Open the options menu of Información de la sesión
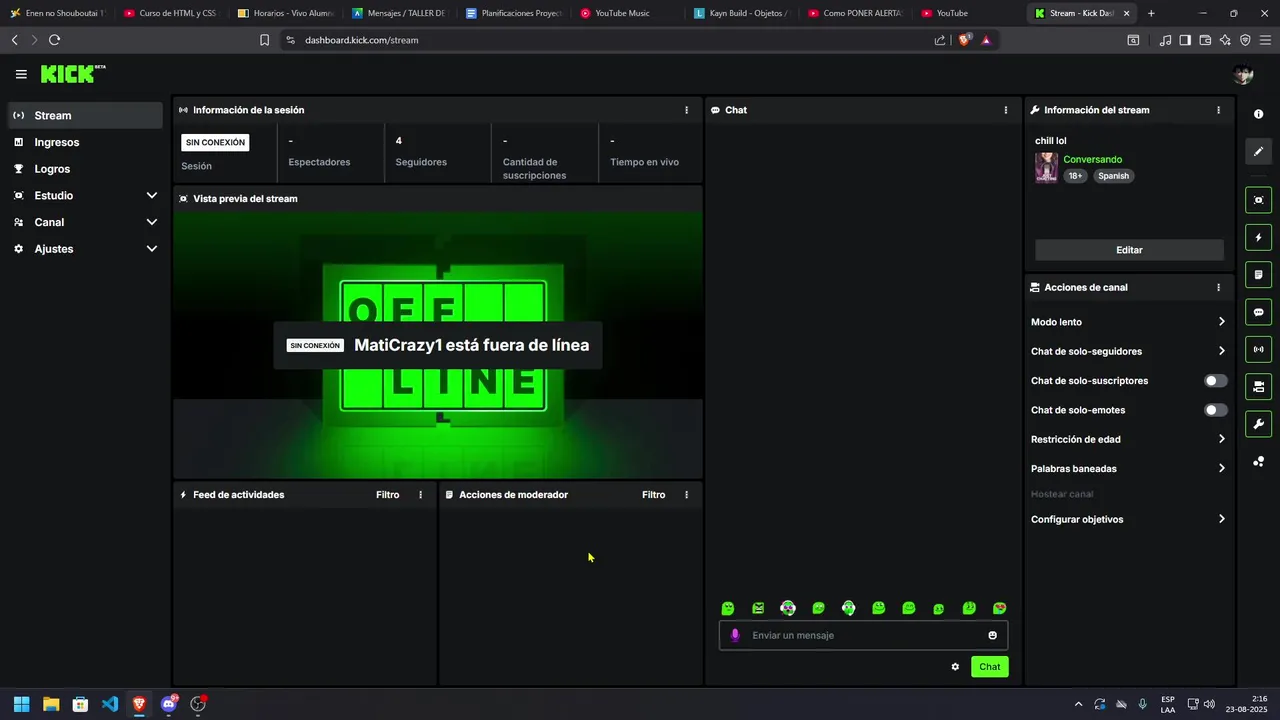This screenshot has width=1280, height=720. coord(686,110)
